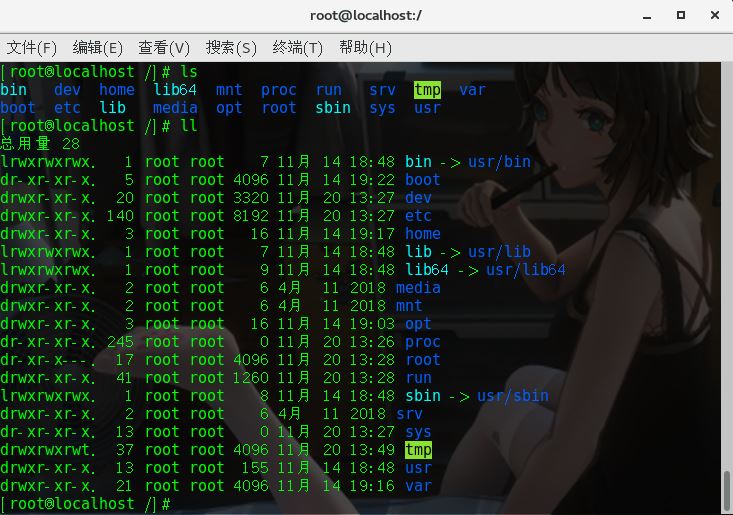This screenshot has width=733, height=515.
Task: Click the size value 8192
Action: coord(251,216)
